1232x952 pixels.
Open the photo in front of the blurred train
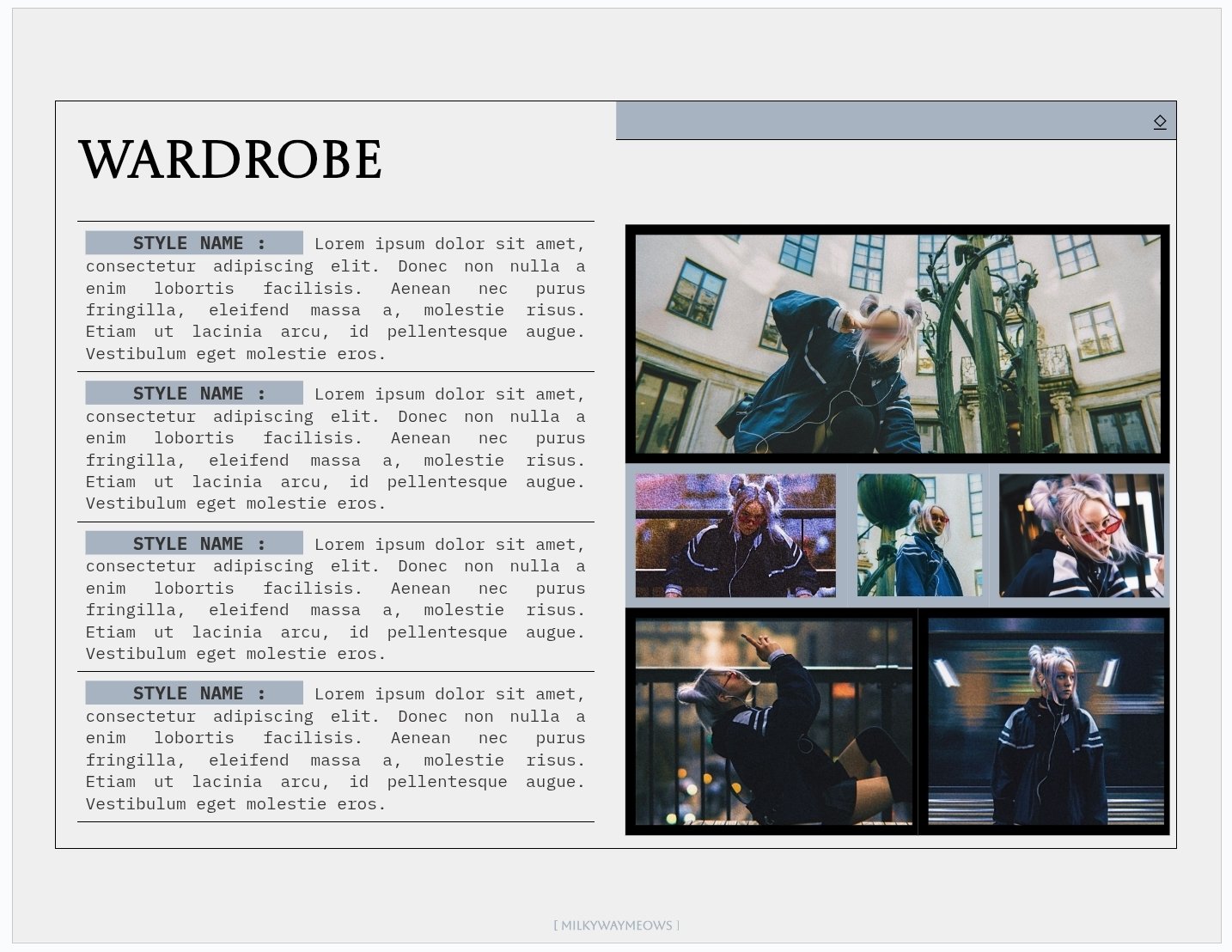point(1046,722)
